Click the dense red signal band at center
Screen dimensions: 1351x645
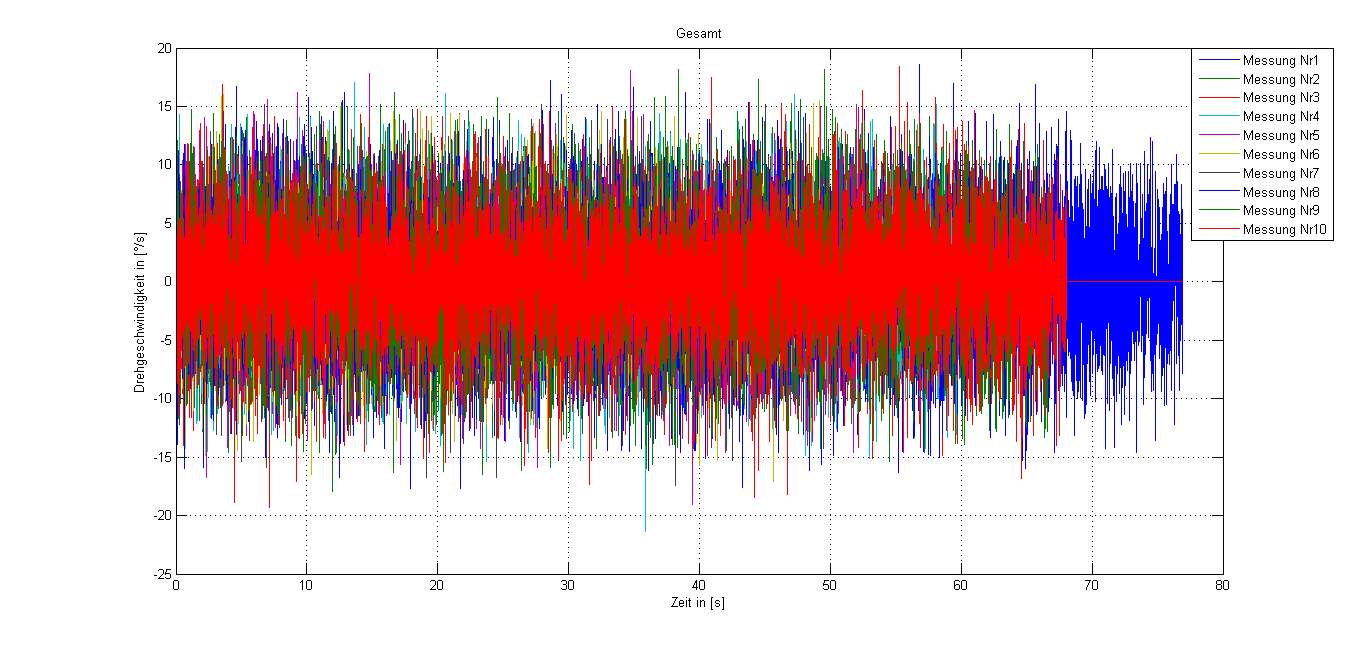(x=620, y=281)
